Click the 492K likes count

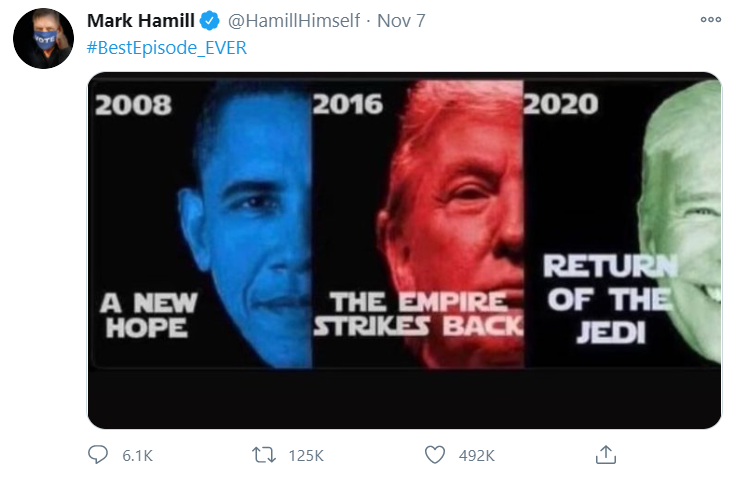[476, 456]
